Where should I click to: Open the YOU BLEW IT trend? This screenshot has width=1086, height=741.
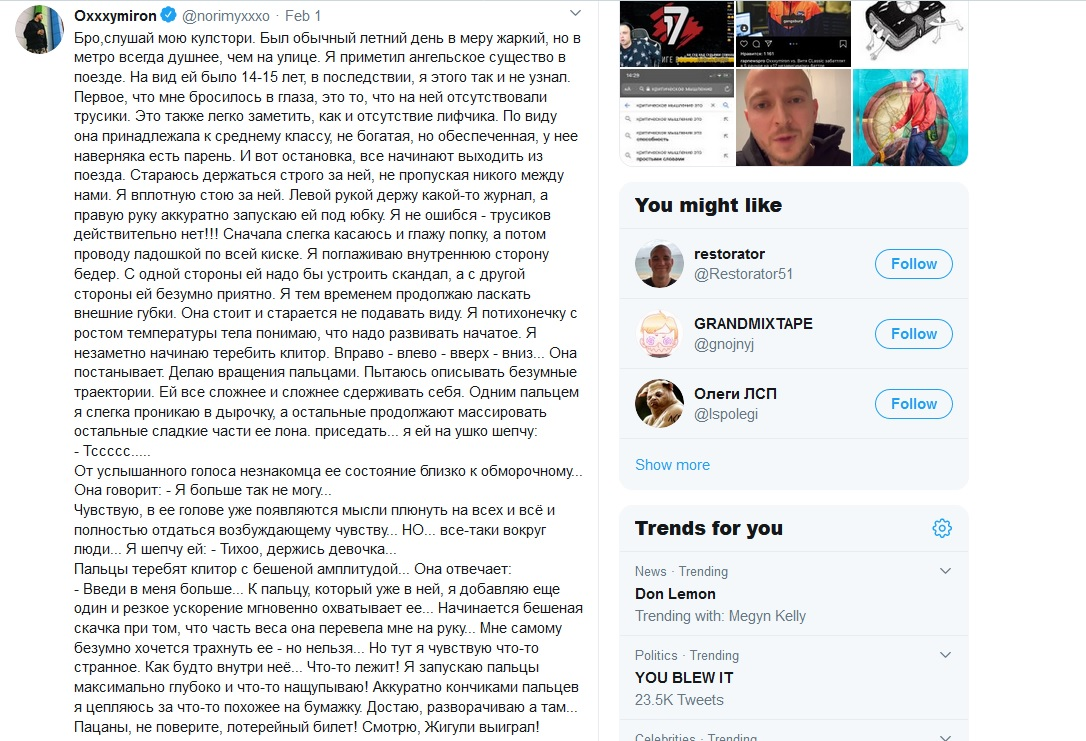click(x=684, y=677)
